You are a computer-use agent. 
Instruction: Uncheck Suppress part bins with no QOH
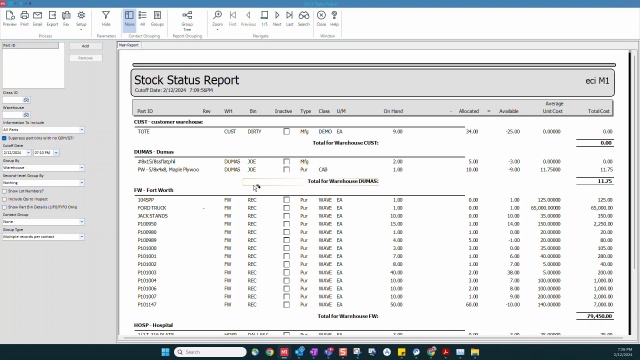click(x=4, y=138)
